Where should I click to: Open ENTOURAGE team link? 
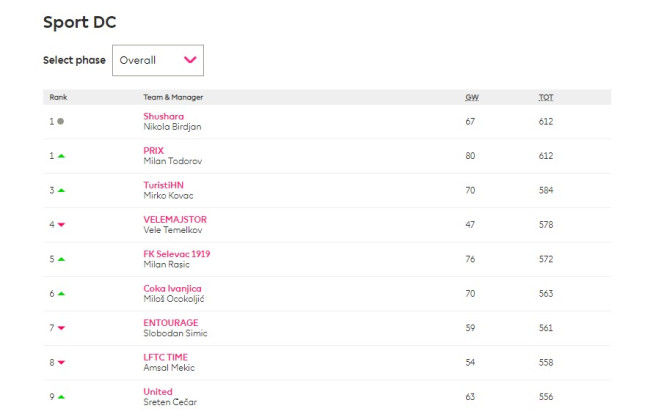click(171, 323)
